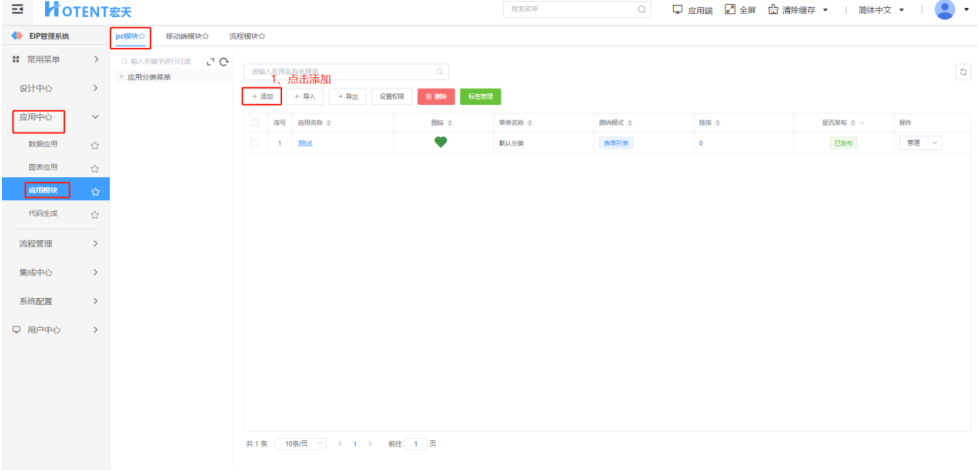Switch to pc模块 tab
The image size is (977, 470).
[x=130, y=36]
